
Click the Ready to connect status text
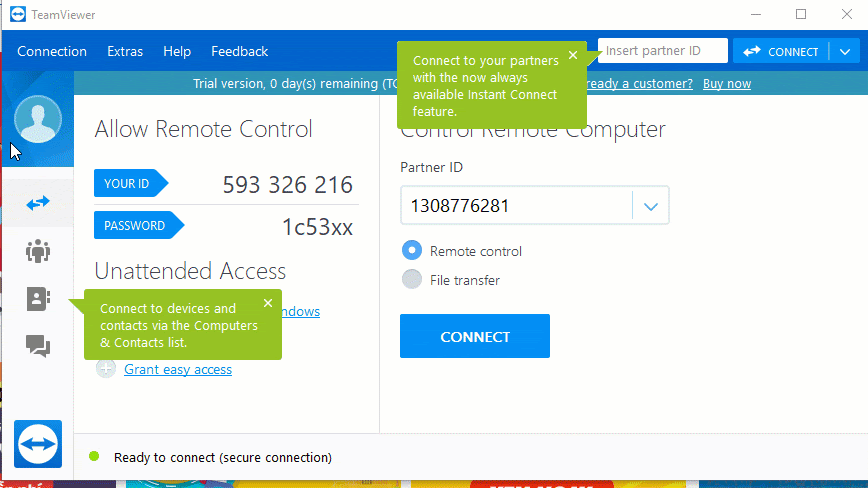(223, 458)
